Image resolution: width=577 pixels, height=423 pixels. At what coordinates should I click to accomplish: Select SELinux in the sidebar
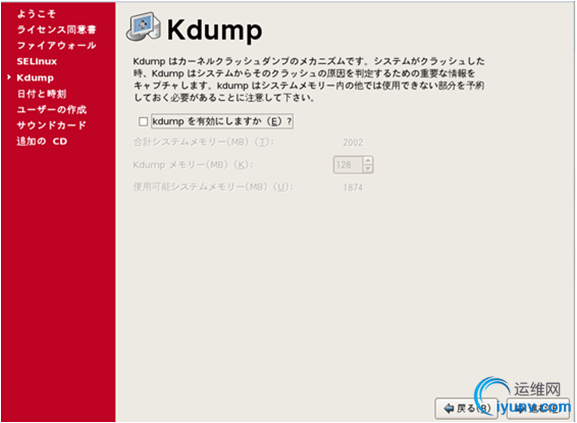click(x=37, y=61)
